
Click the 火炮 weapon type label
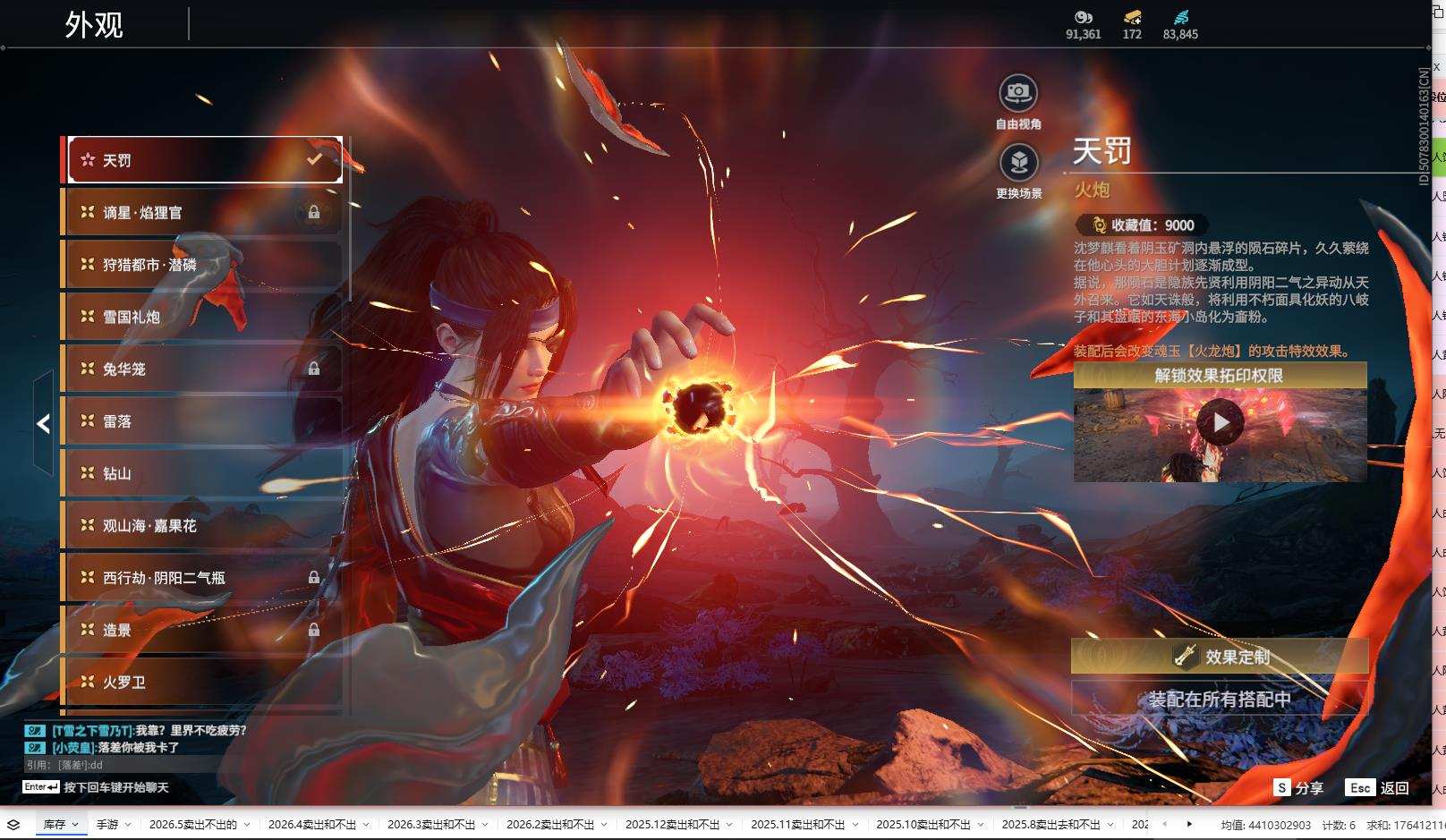click(1092, 190)
